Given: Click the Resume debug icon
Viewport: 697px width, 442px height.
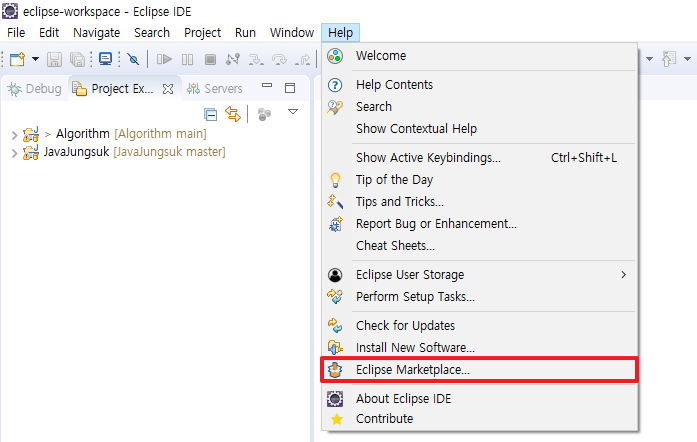Looking at the screenshot, I should click(x=164, y=59).
